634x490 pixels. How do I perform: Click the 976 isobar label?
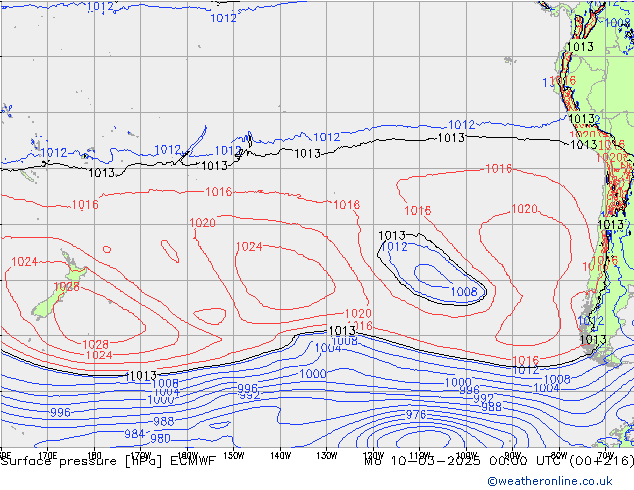tap(416, 414)
